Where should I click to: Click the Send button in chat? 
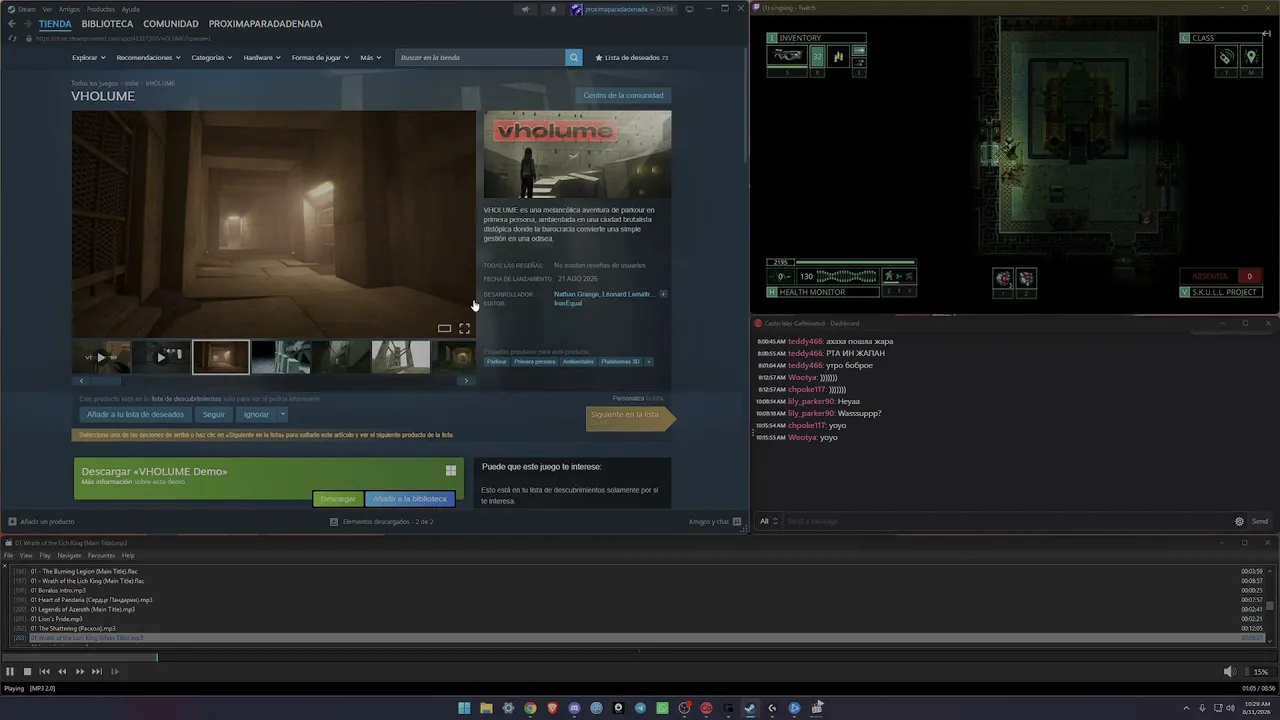coord(1260,521)
